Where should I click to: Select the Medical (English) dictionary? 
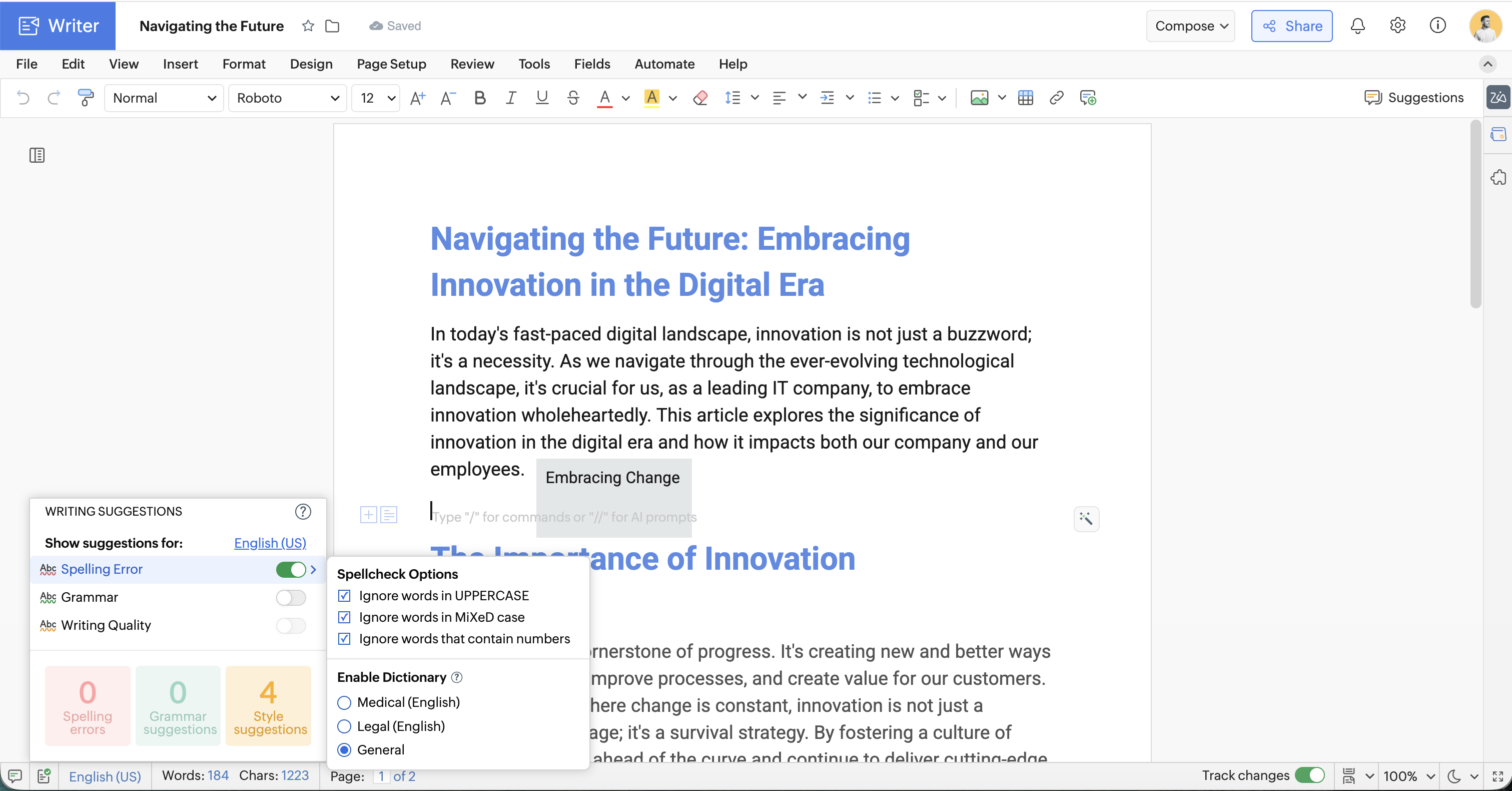[x=345, y=702]
